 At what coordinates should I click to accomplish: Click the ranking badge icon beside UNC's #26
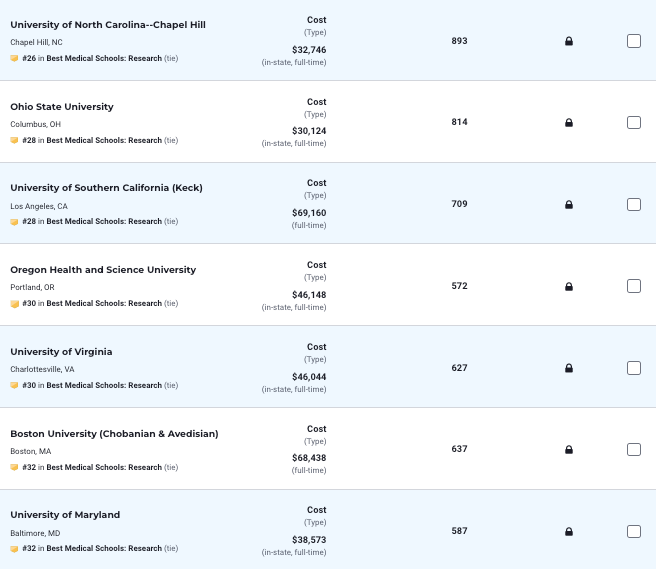(14, 58)
